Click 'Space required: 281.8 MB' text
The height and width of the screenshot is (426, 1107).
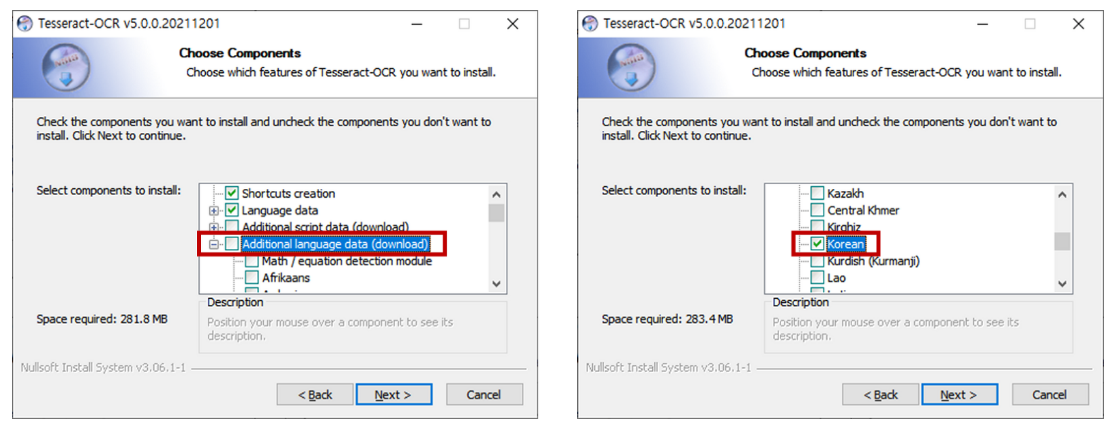click(x=102, y=319)
